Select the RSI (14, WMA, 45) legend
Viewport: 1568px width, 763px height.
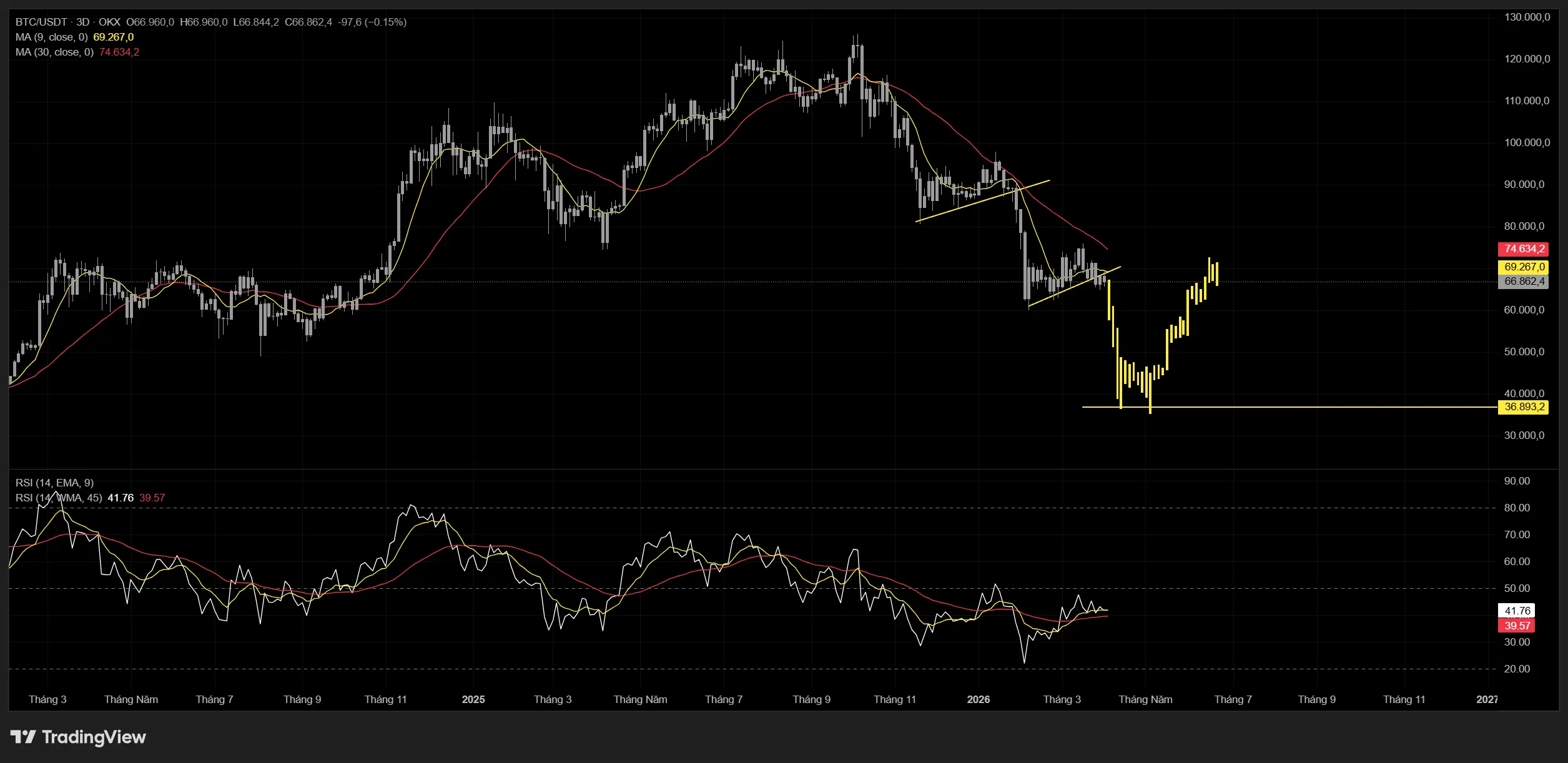pyautogui.click(x=59, y=498)
